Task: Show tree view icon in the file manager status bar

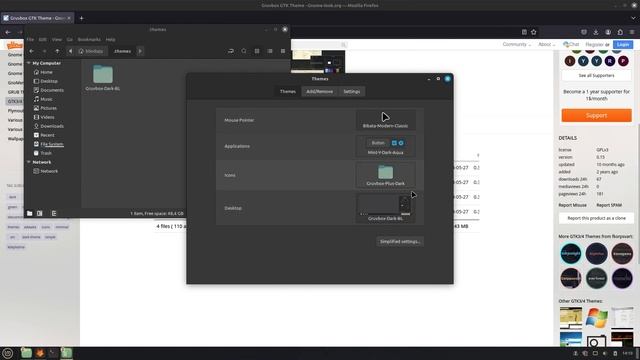Action: 40,213
